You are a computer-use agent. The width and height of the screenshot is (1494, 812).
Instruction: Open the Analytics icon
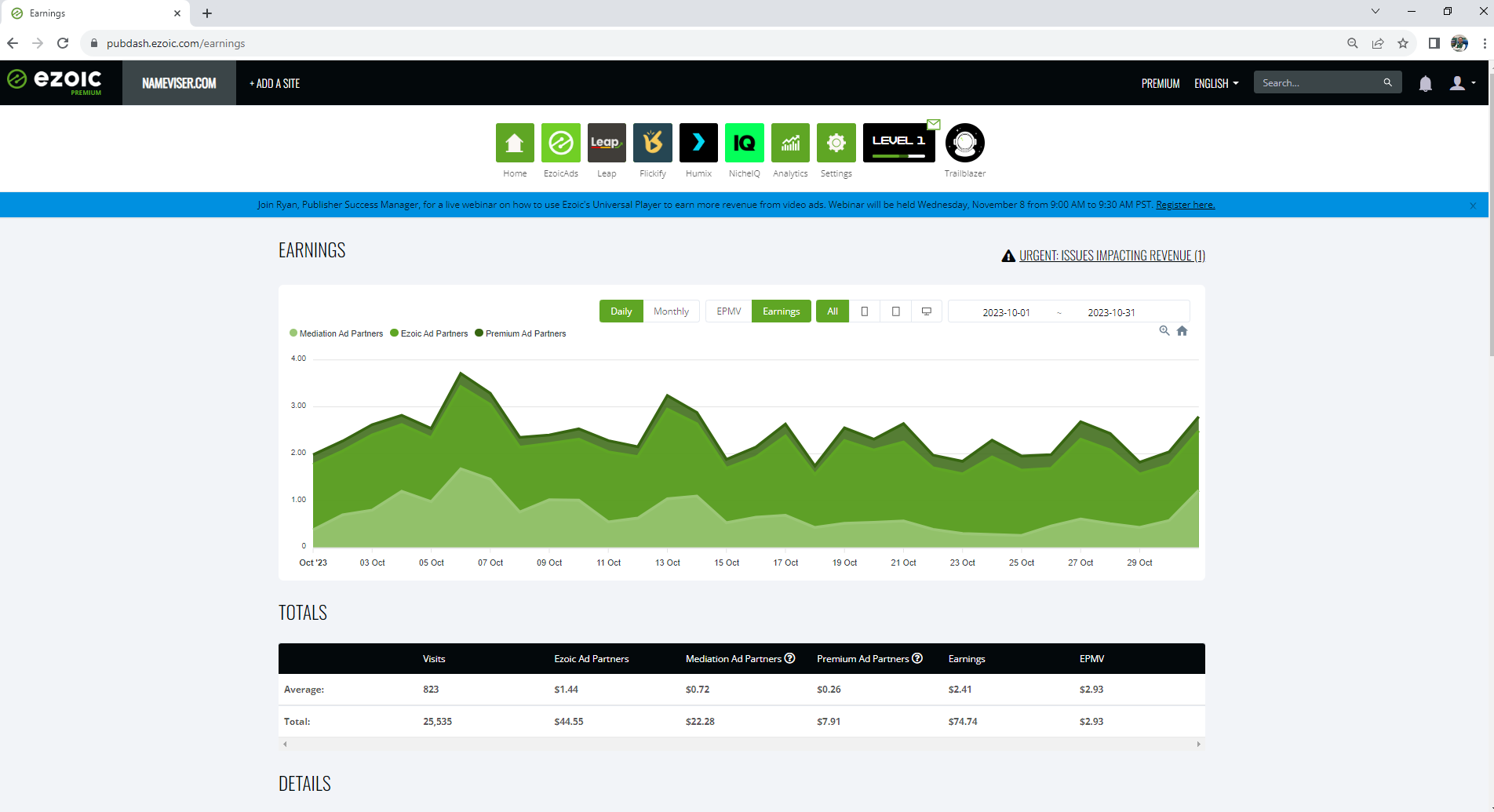[790, 143]
